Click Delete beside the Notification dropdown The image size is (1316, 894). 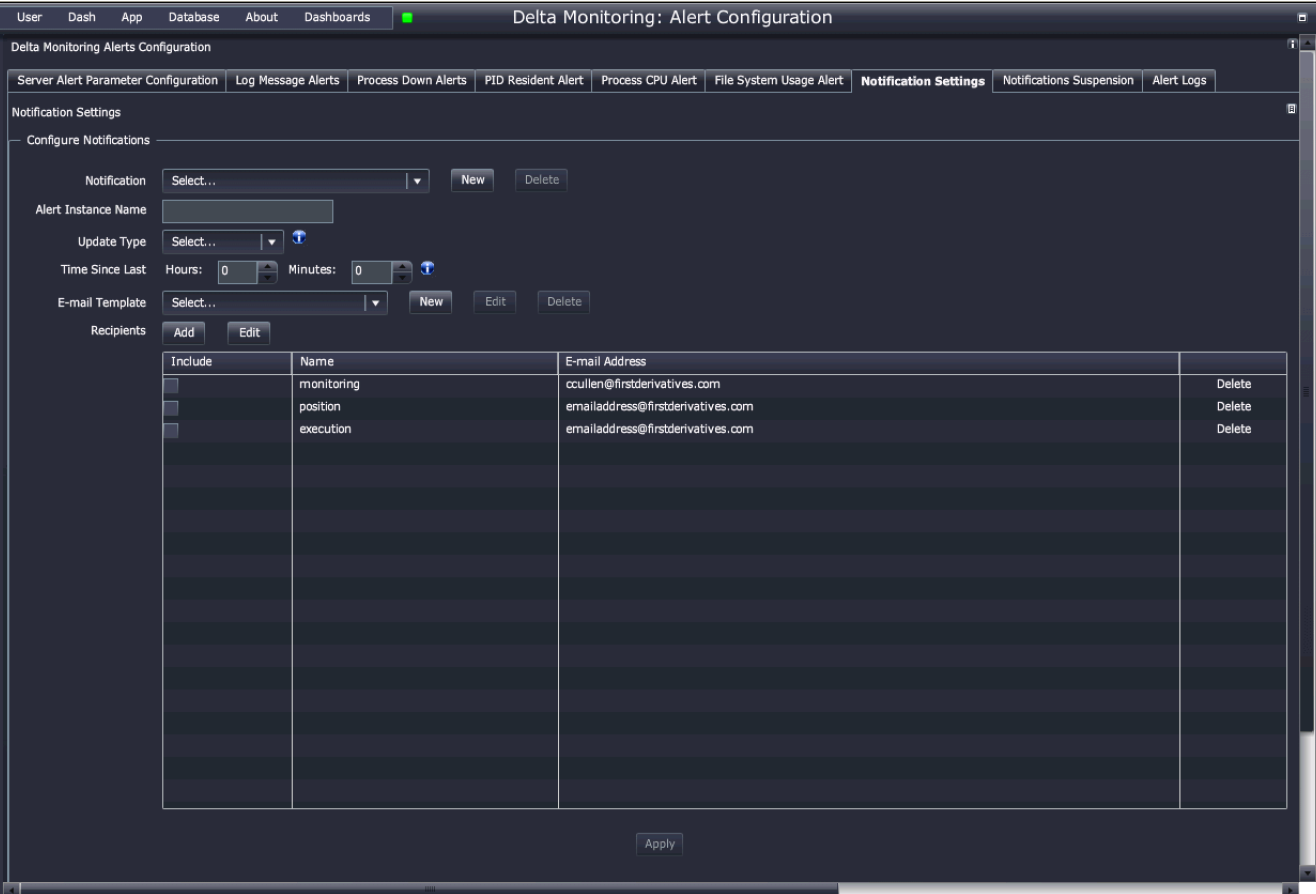541,180
